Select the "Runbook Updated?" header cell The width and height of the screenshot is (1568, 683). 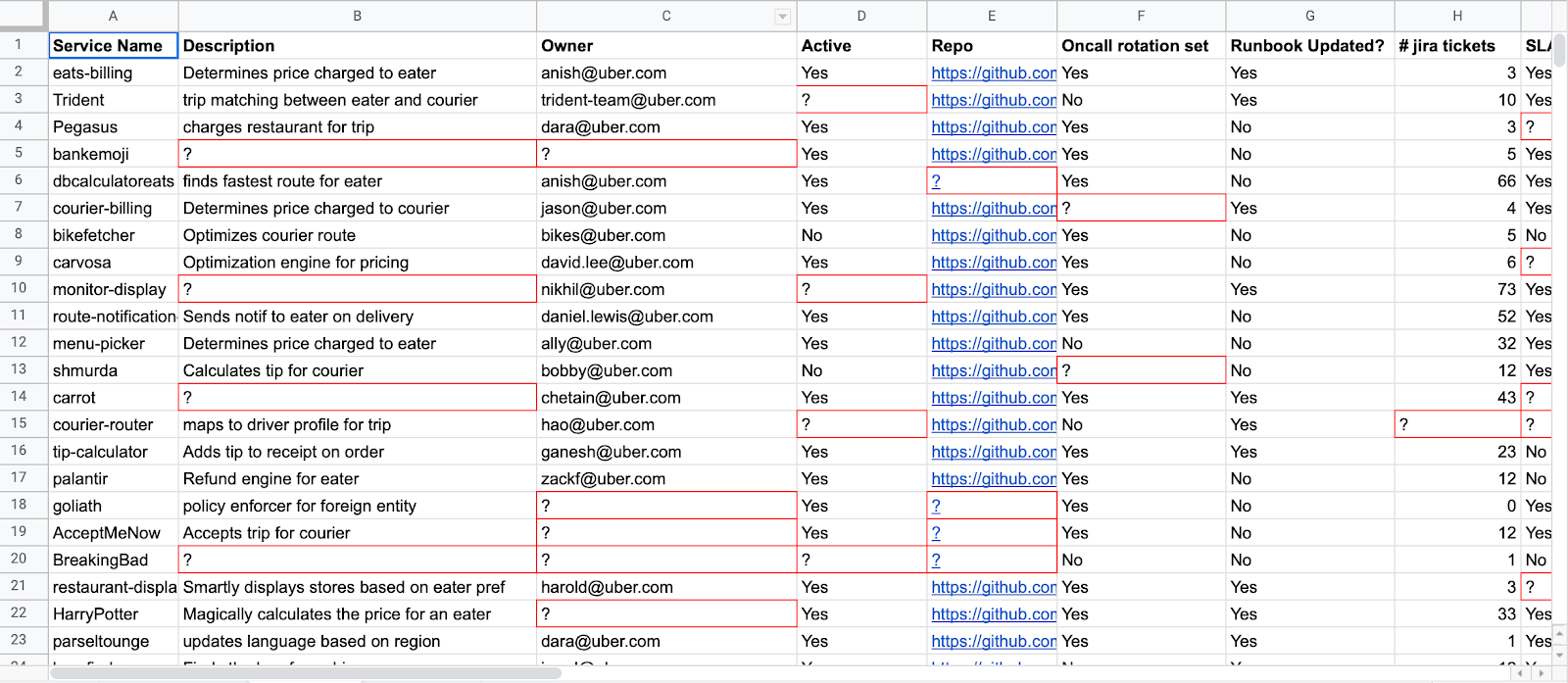click(x=1309, y=46)
